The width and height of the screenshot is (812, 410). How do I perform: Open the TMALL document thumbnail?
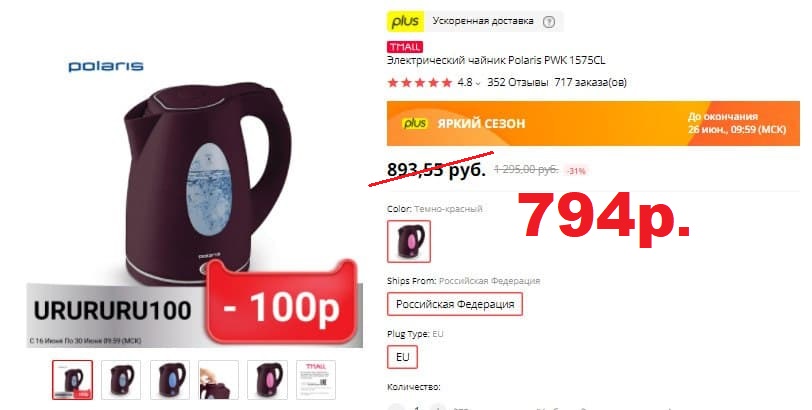[316, 380]
